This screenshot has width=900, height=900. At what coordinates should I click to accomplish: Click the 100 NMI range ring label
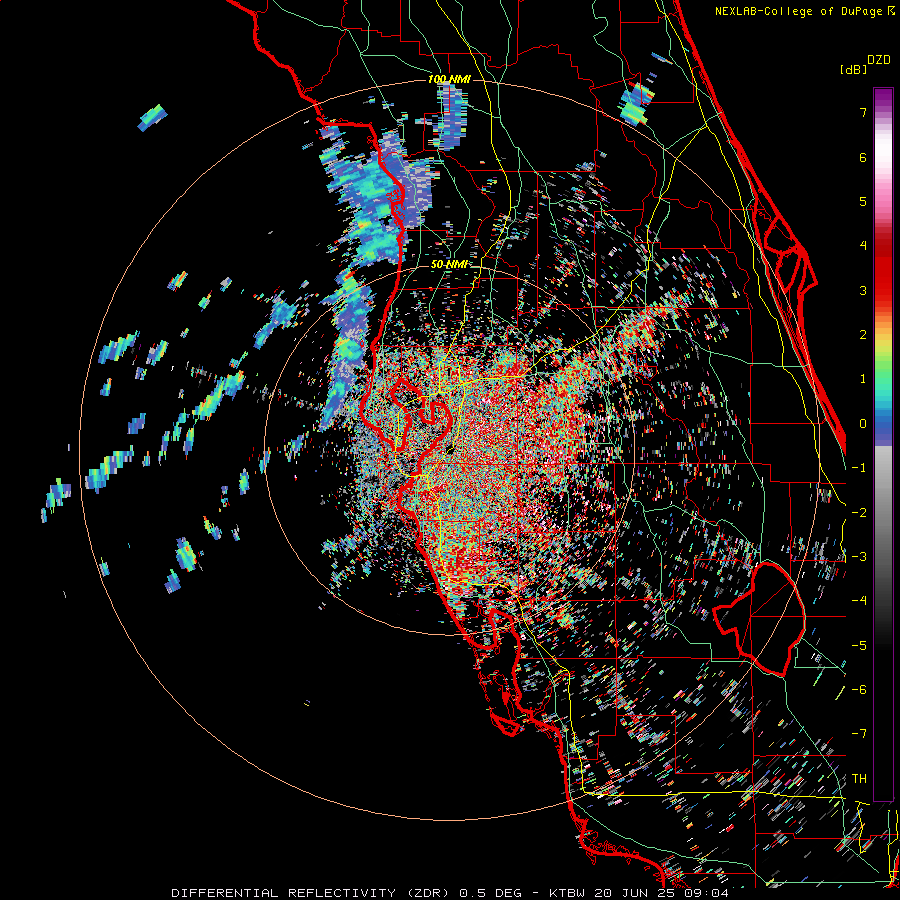[x=449, y=79]
